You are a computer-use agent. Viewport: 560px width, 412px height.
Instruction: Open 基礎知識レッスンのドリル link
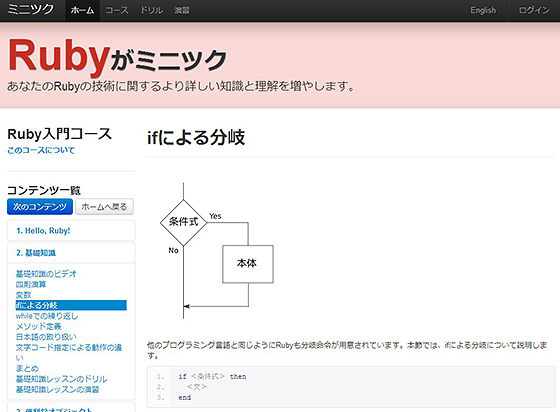[61, 379]
